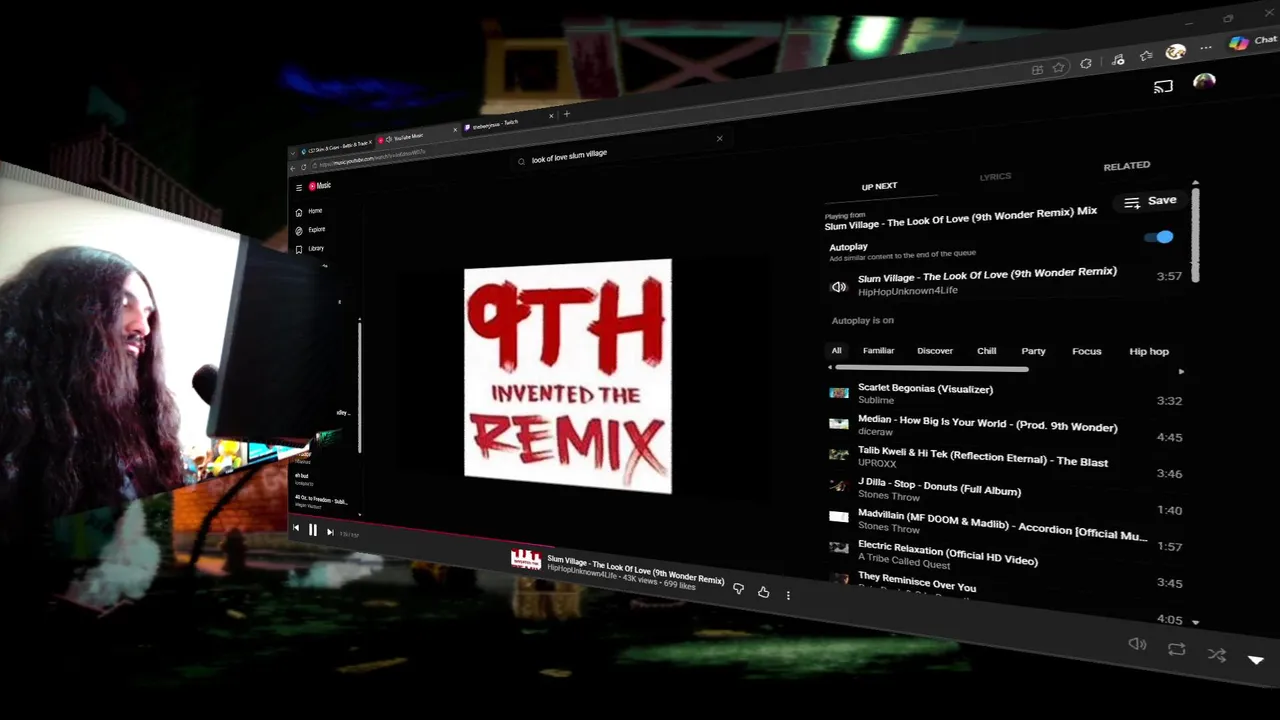Skip to the previous track

[296, 528]
